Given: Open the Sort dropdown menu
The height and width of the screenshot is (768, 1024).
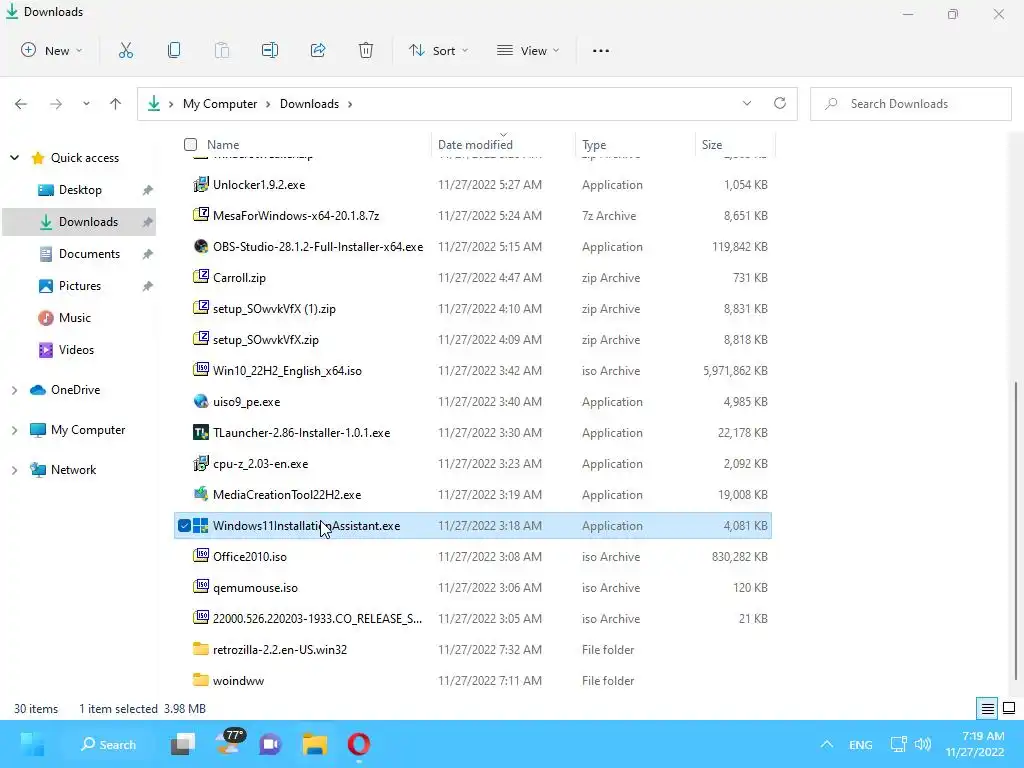Looking at the screenshot, I should coord(438,50).
